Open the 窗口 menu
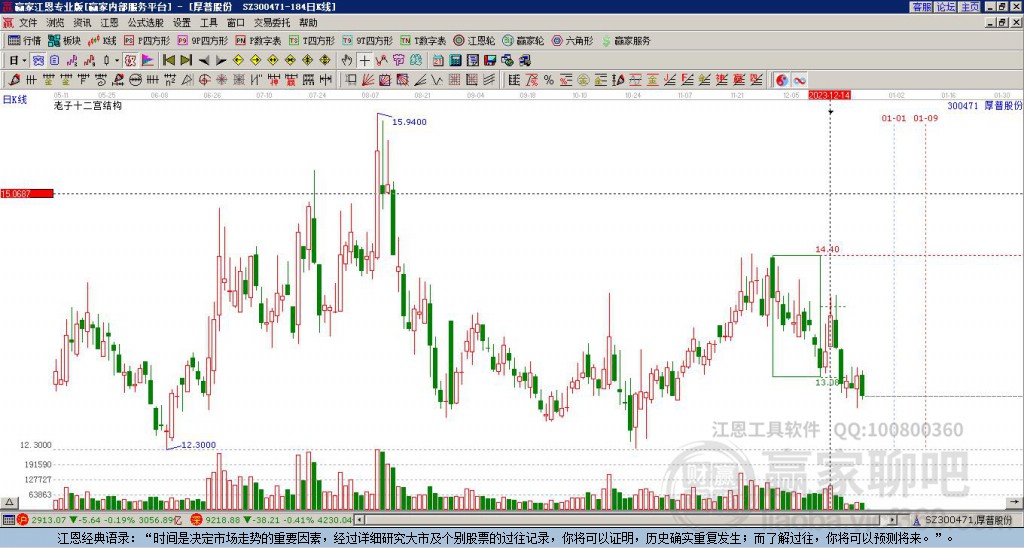Image resolution: width=1024 pixels, height=548 pixels. point(236,23)
